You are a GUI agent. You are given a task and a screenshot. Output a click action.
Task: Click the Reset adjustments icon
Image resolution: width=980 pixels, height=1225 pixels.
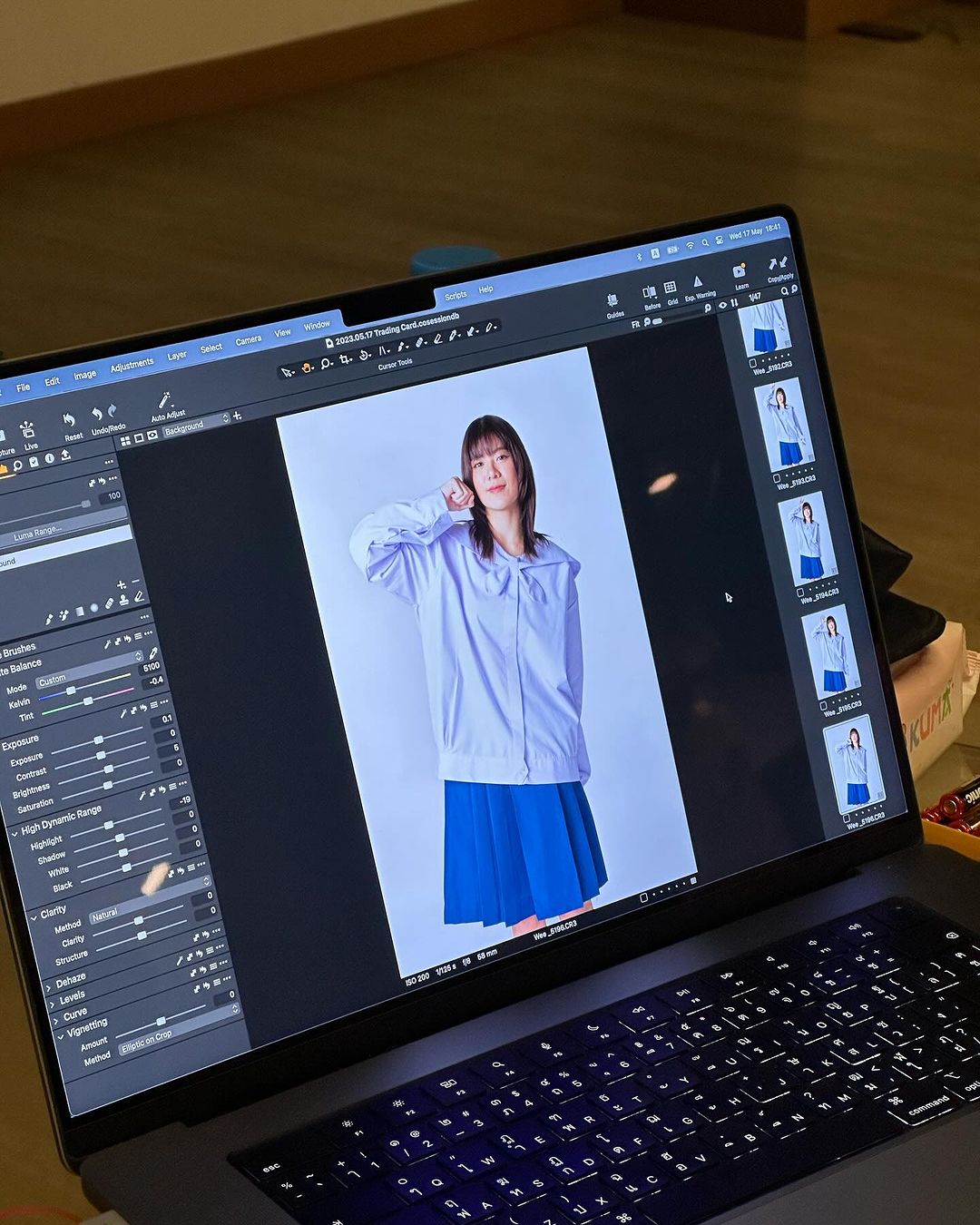[69, 420]
